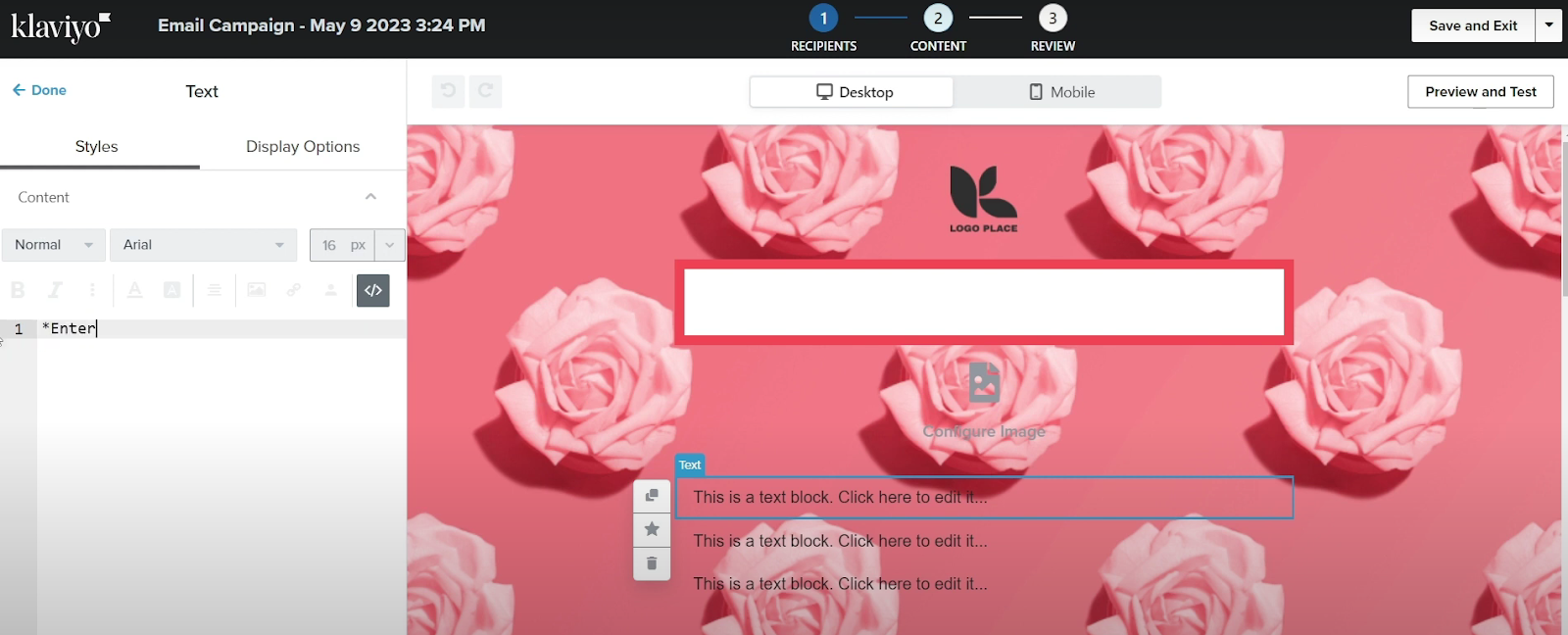Click the preview area vertical scrollbar
Screen dimensions: 1568x635
pos(1564,218)
